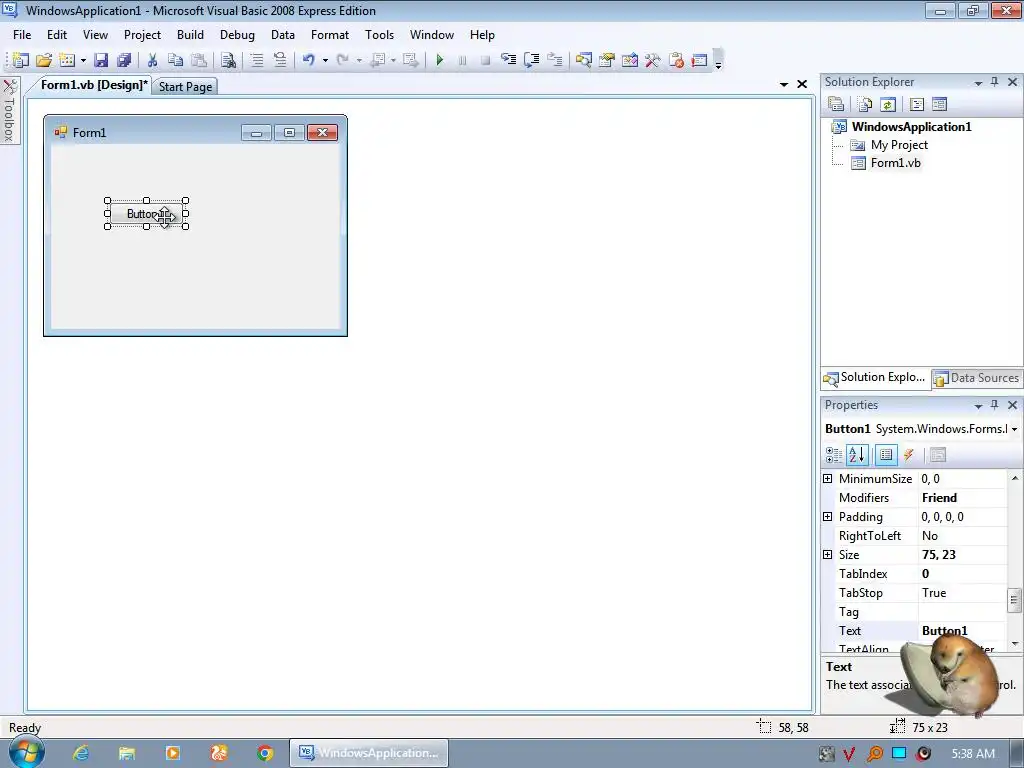Open Internet Explorer from taskbar

point(81,753)
